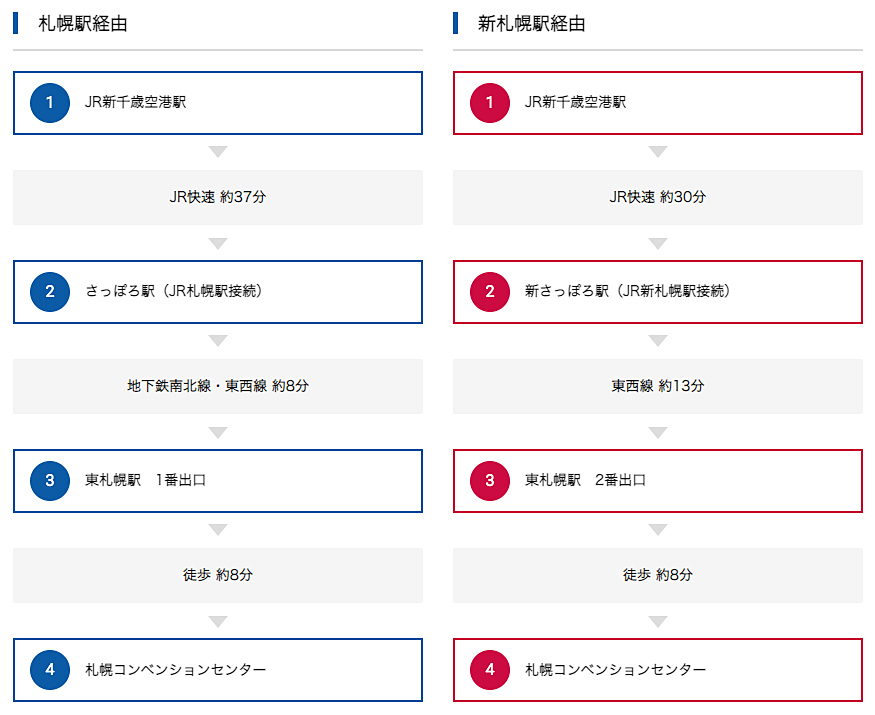The image size is (875, 715).
Task: Click the blue-bordered JR新千歳空港駅 text
Action: (136, 102)
